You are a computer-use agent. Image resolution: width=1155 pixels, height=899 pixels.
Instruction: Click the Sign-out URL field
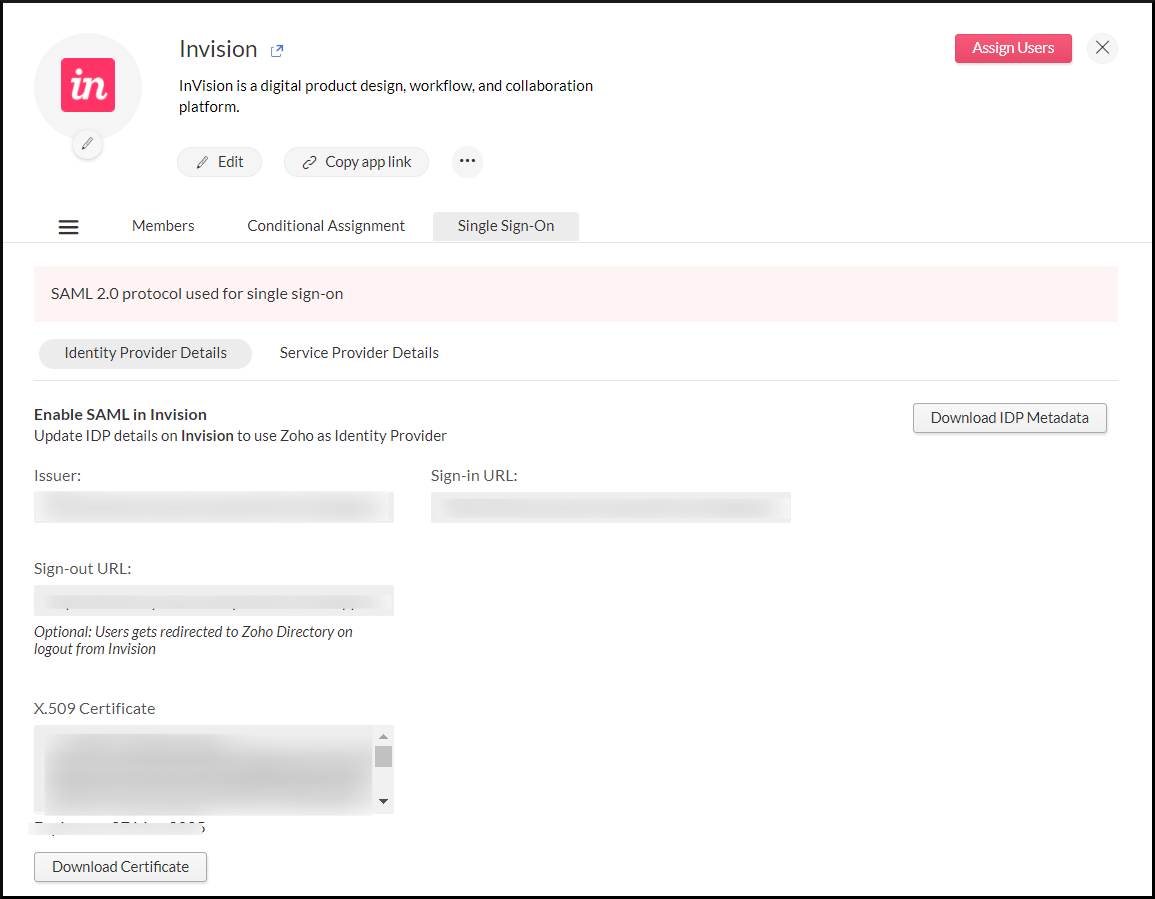click(214, 600)
